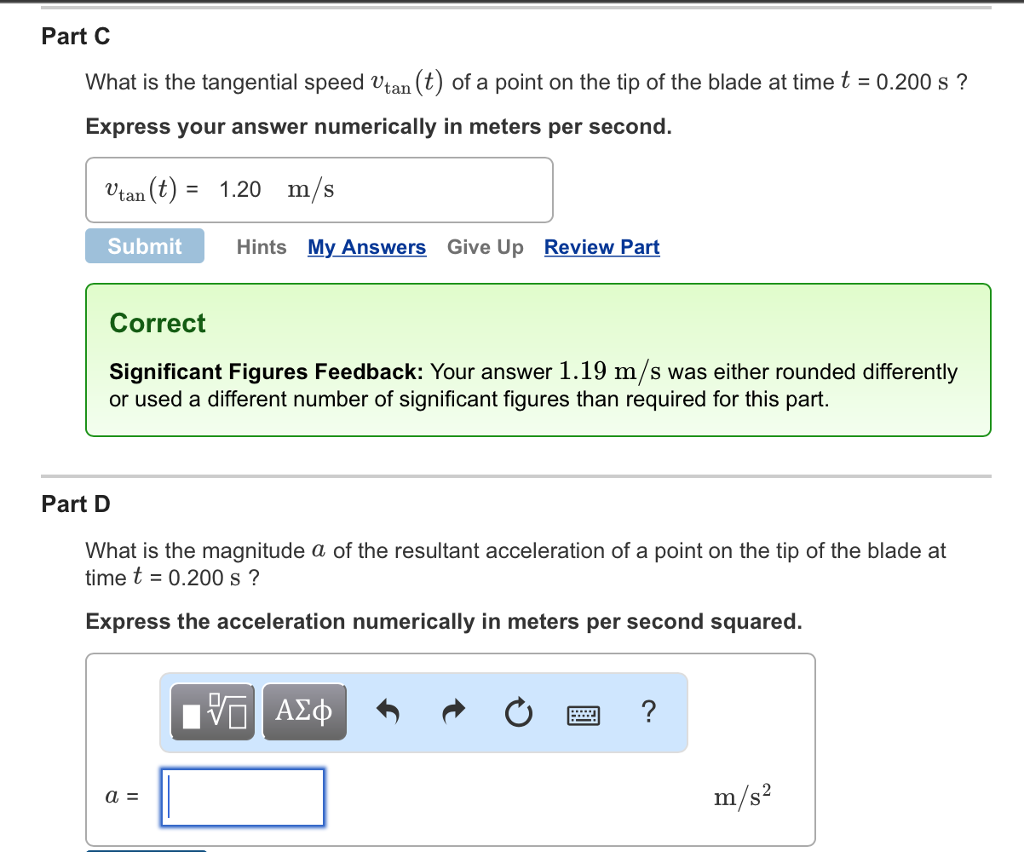
Task: Click the m/s² units label
Action: pyautogui.click(x=742, y=797)
